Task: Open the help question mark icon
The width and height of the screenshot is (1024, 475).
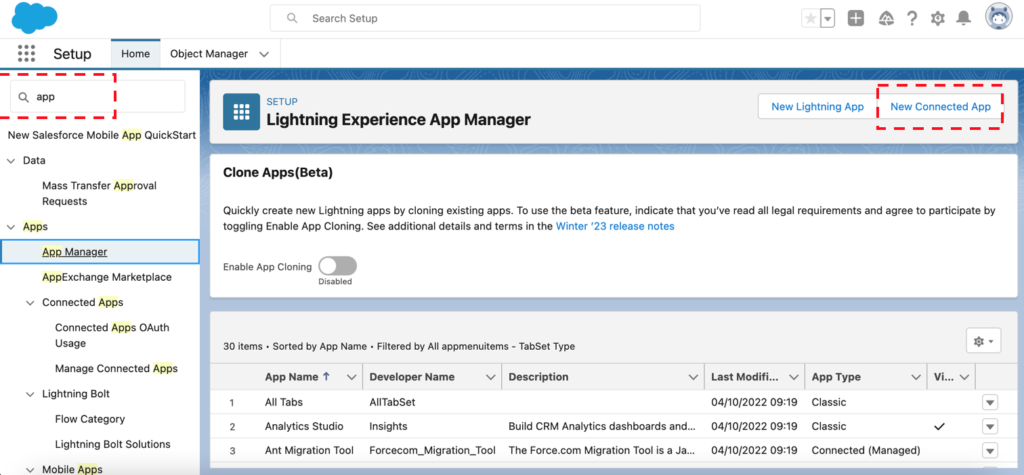Action: point(912,18)
